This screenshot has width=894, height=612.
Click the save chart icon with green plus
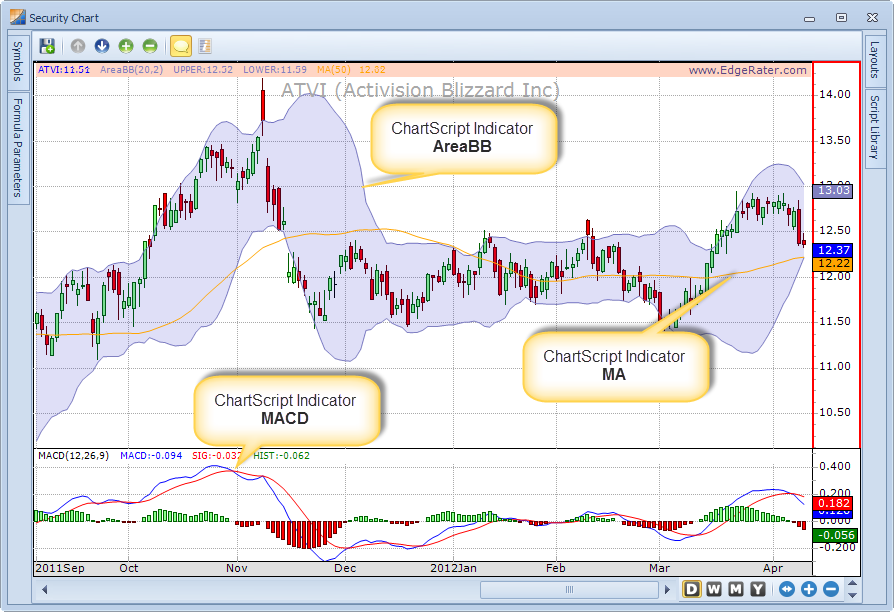[x=47, y=46]
